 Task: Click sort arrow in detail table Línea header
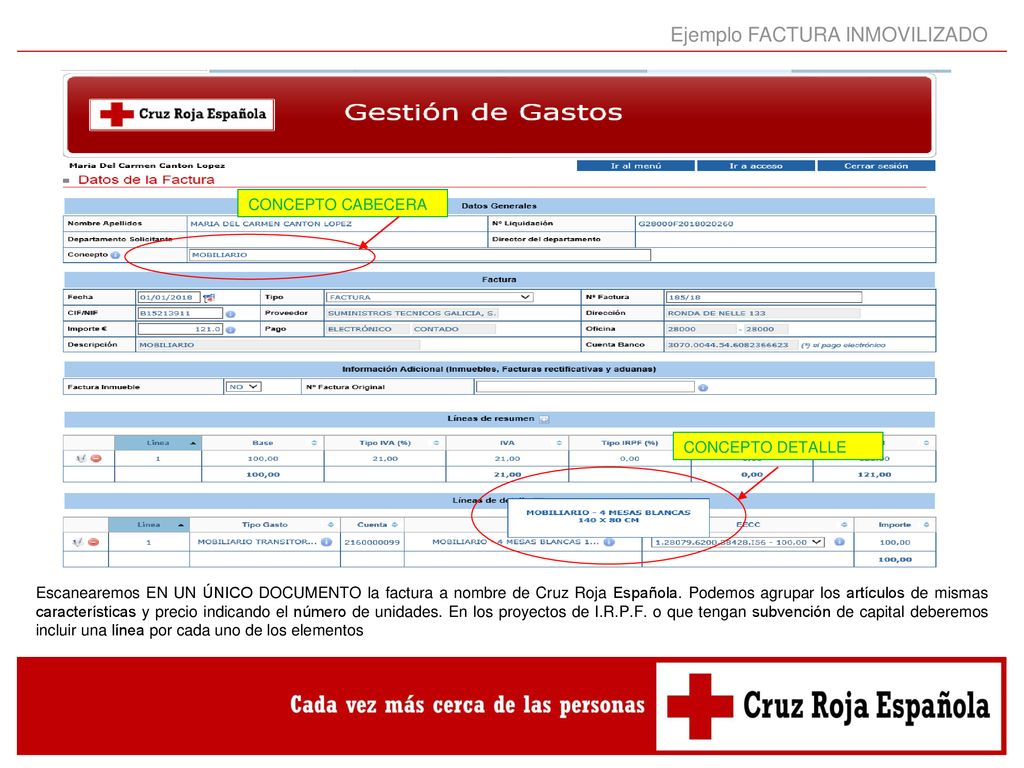click(x=181, y=525)
